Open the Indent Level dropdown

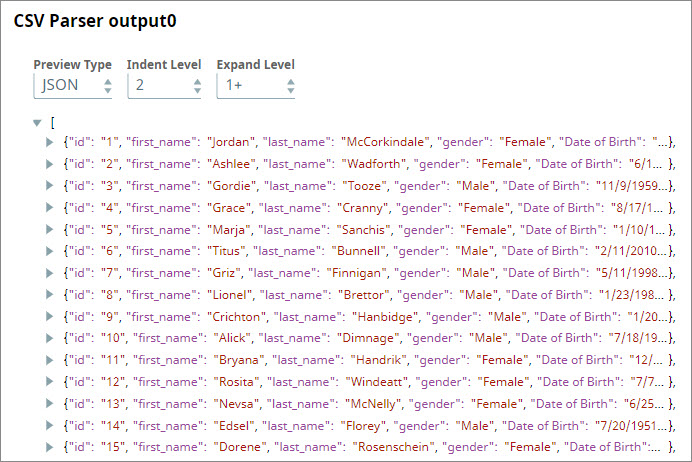[x=166, y=86]
